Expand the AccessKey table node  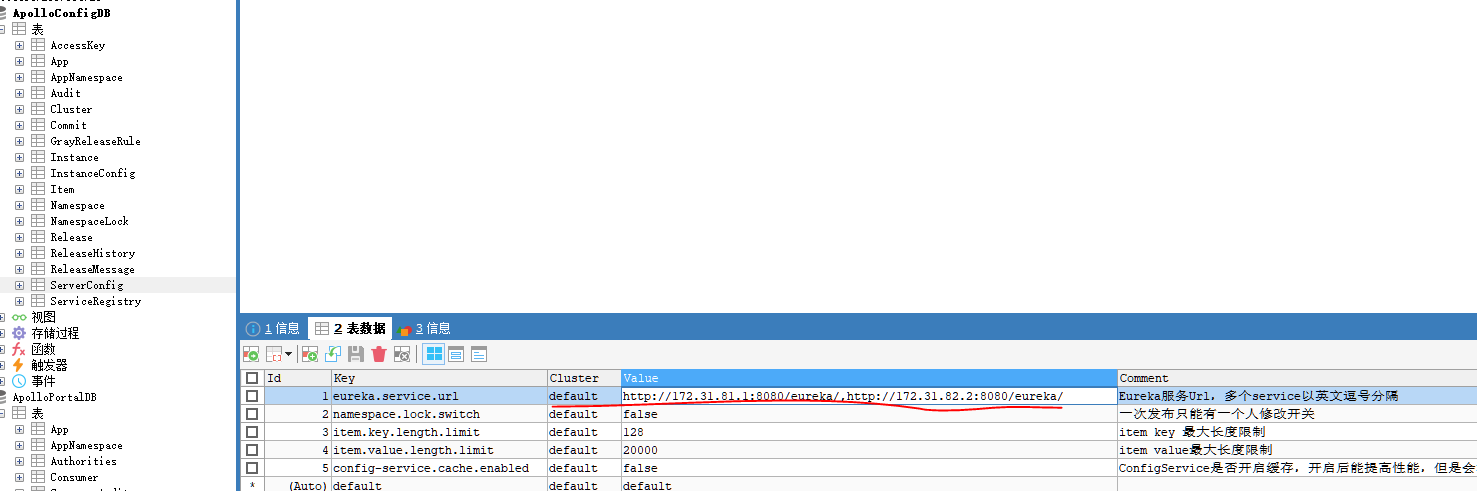tap(19, 45)
